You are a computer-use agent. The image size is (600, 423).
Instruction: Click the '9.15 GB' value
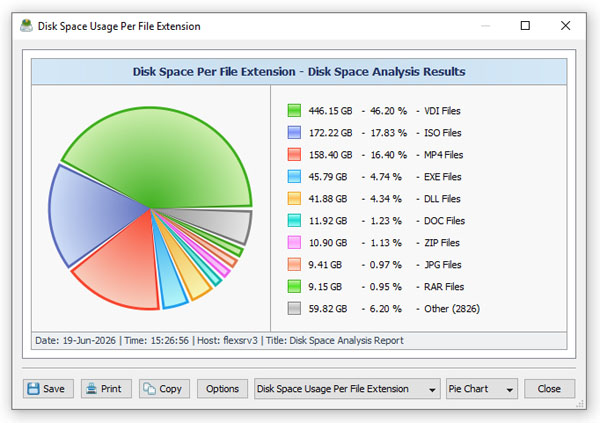click(x=325, y=287)
